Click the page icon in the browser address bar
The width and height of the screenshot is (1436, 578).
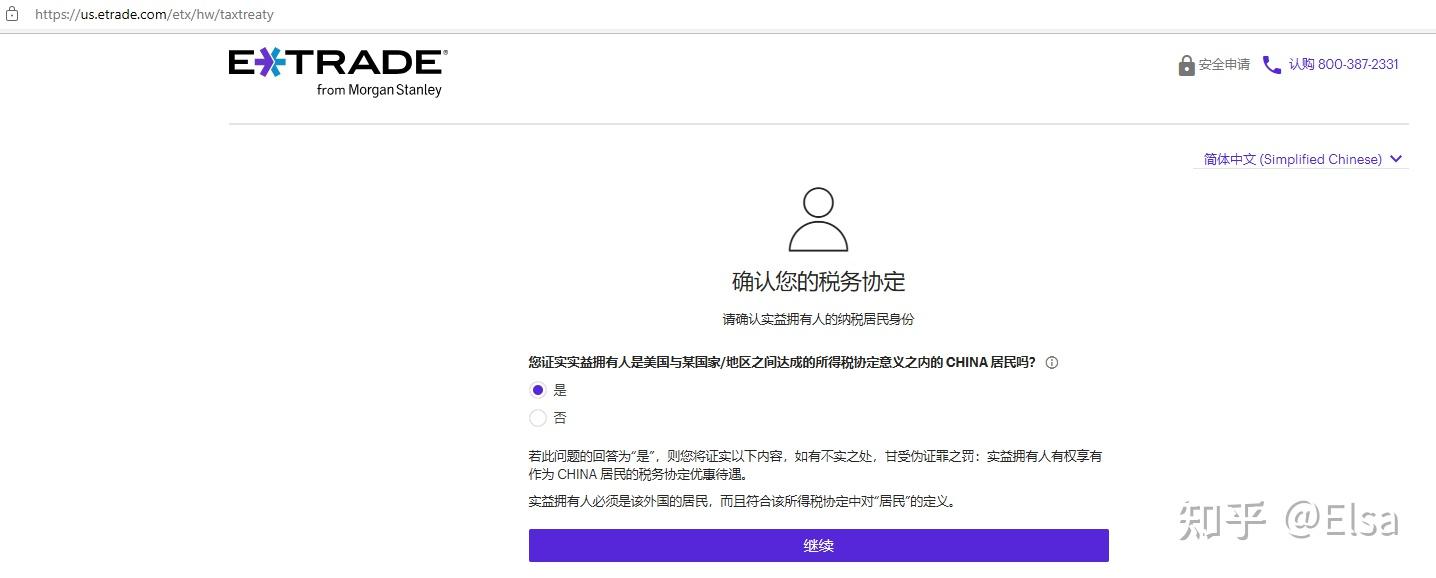[x=11, y=14]
